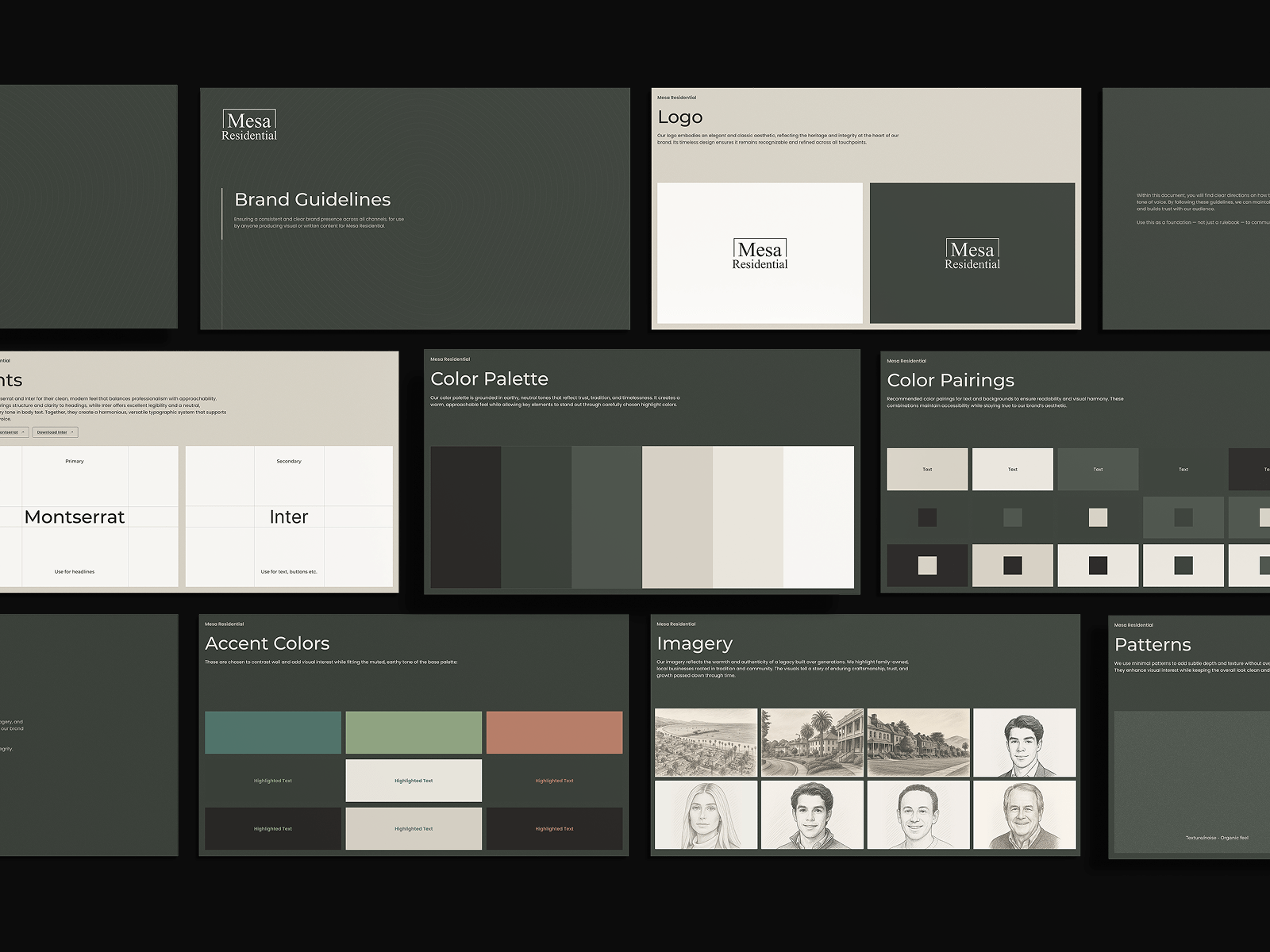Click the Download Inter button
The height and width of the screenshot is (952, 1270).
(55, 432)
